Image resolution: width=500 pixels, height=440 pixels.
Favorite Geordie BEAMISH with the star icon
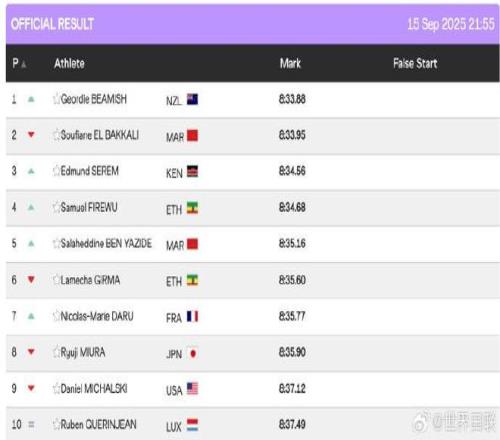(56, 99)
